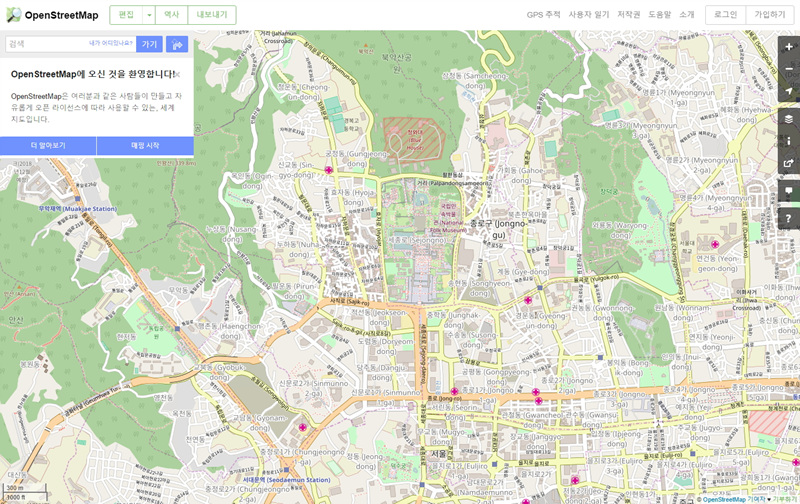Click the 내가 어디입니까? link in search box
The height and width of the screenshot is (504, 800).
click(111, 43)
